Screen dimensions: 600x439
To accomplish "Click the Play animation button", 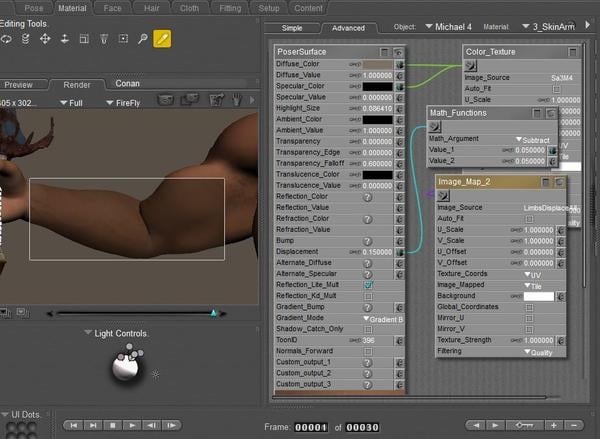I will 132,425.
